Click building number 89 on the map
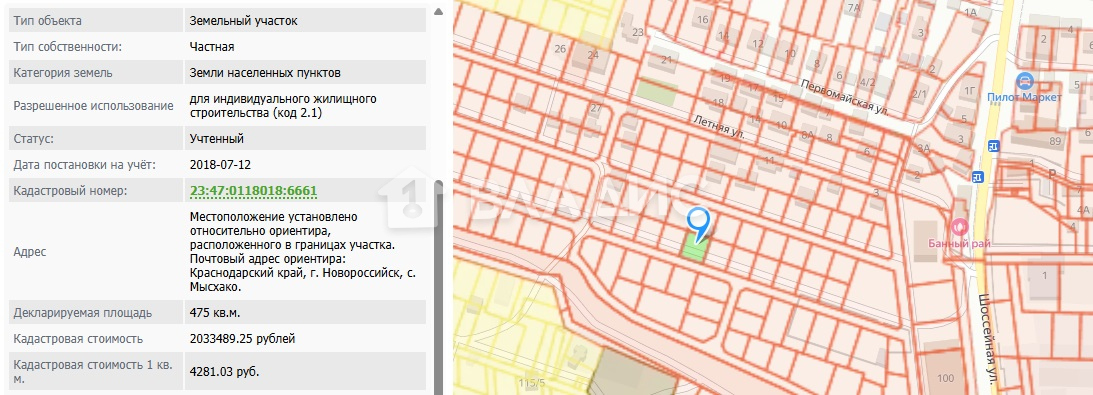 pos(1055,142)
